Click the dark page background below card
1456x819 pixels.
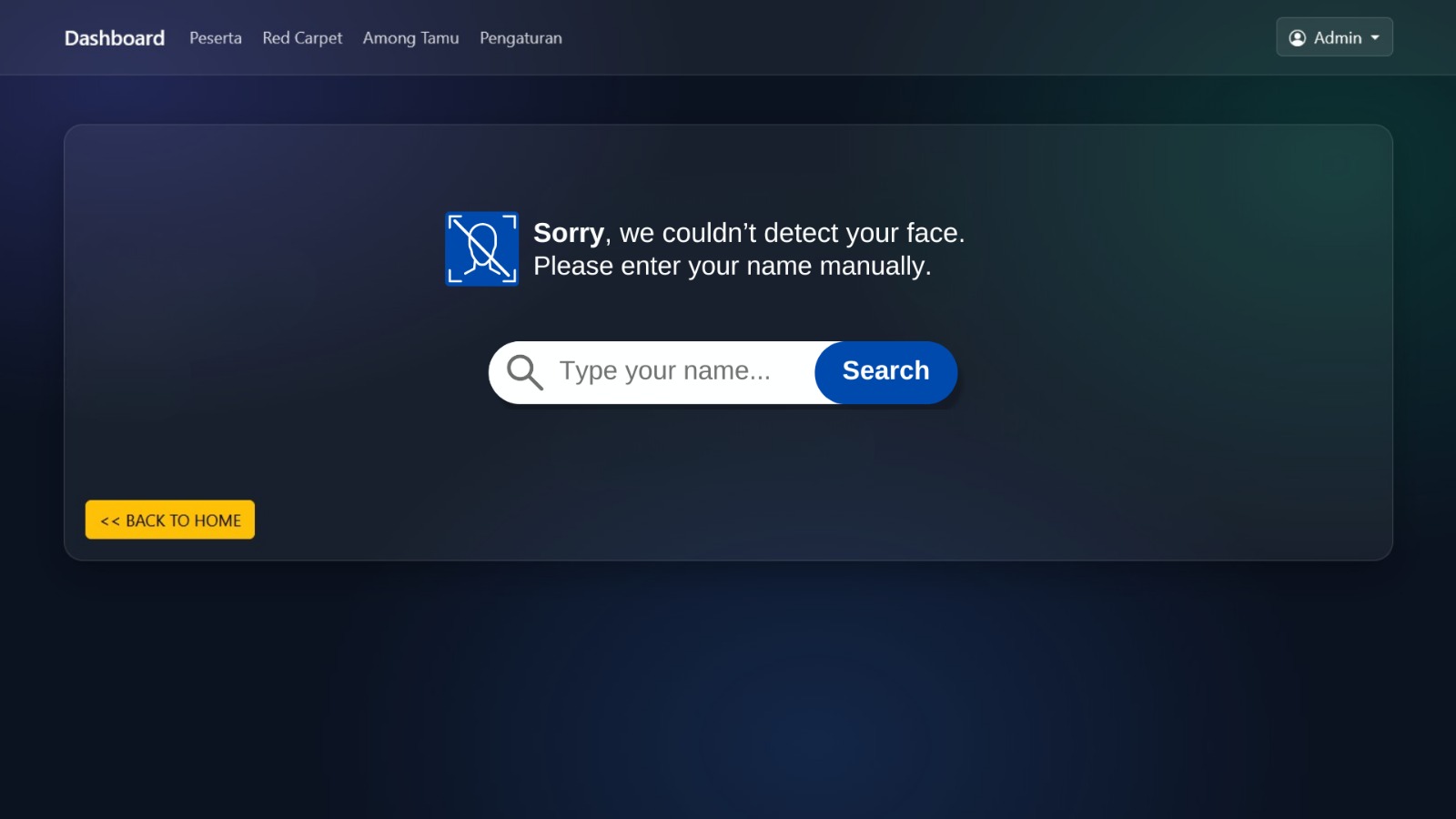click(x=728, y=692)
